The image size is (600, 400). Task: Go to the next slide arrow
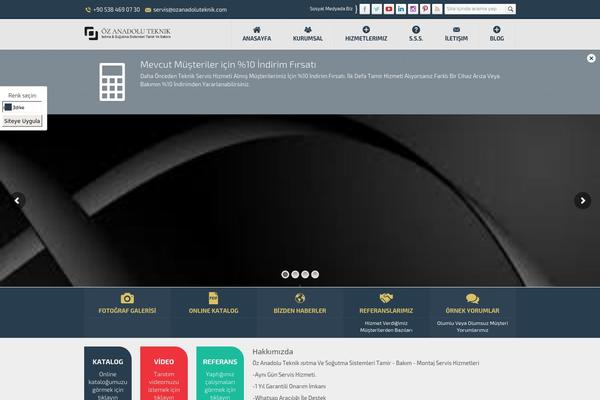582,201
